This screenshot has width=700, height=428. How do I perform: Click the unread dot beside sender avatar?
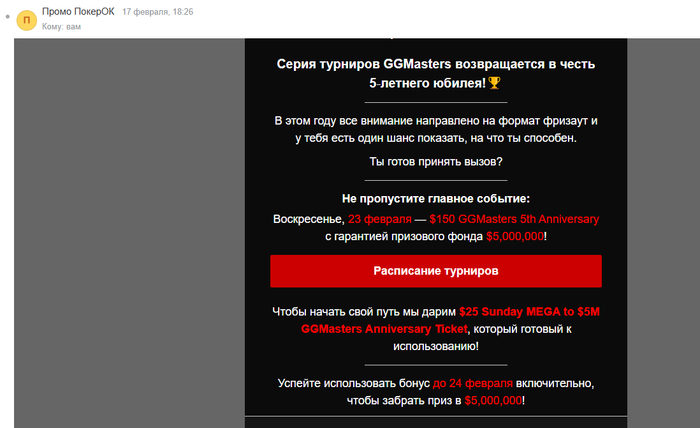pyautogui.click(x=8, y=17)
